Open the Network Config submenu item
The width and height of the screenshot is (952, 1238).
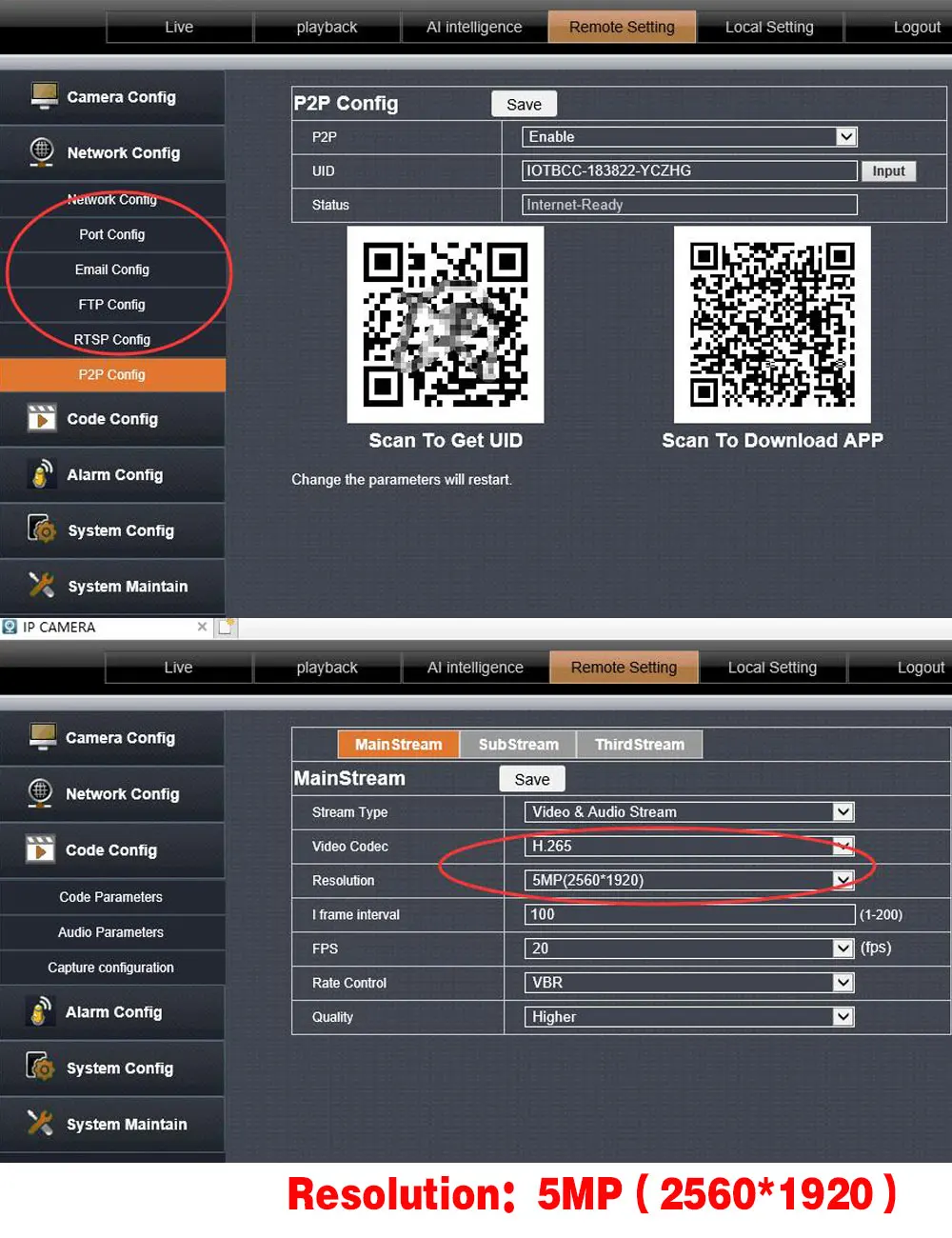point(112,199)
